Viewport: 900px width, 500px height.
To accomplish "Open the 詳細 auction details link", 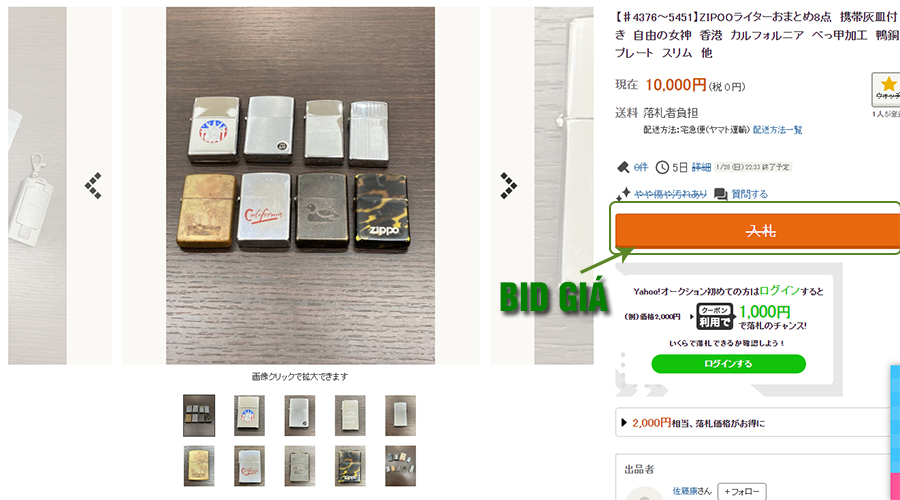I will click(701, 167).
